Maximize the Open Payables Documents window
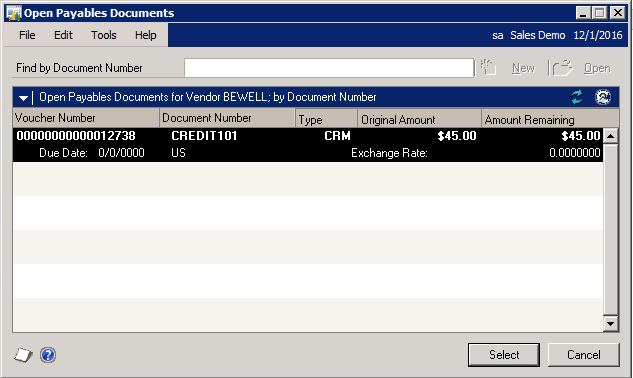Viewport: 633px width, 378px height. 600,13
